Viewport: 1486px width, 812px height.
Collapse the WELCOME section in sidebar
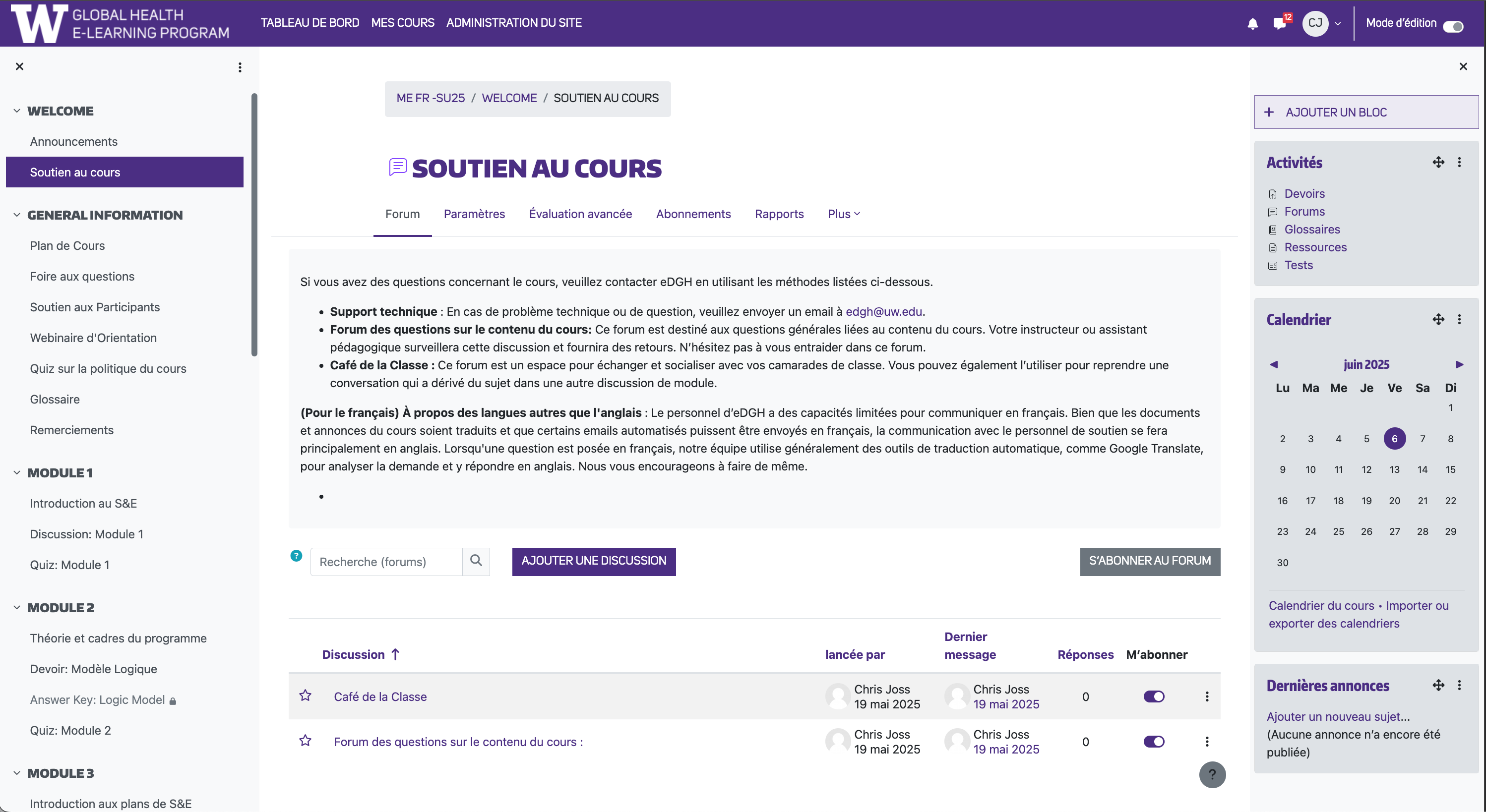tap(17, 111)
